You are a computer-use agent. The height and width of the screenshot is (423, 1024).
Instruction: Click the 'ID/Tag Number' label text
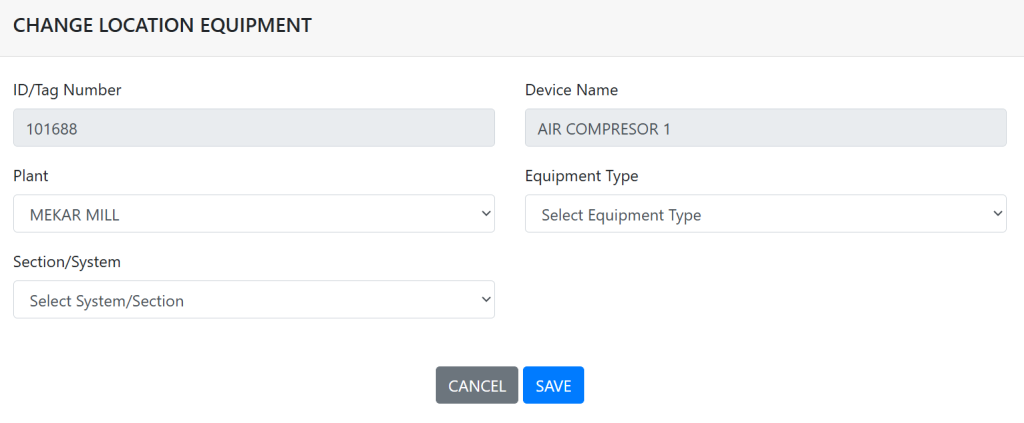click(x=67, y=90)
